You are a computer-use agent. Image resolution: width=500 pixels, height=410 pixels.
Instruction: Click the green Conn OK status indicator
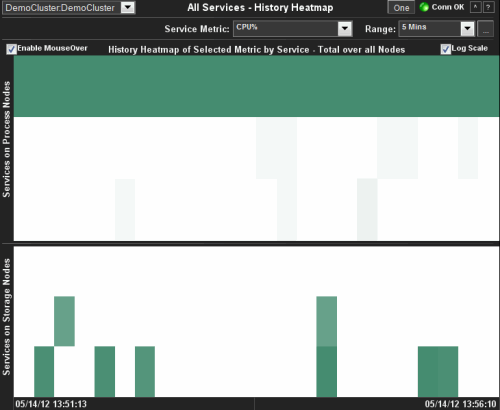click(424, 7)
